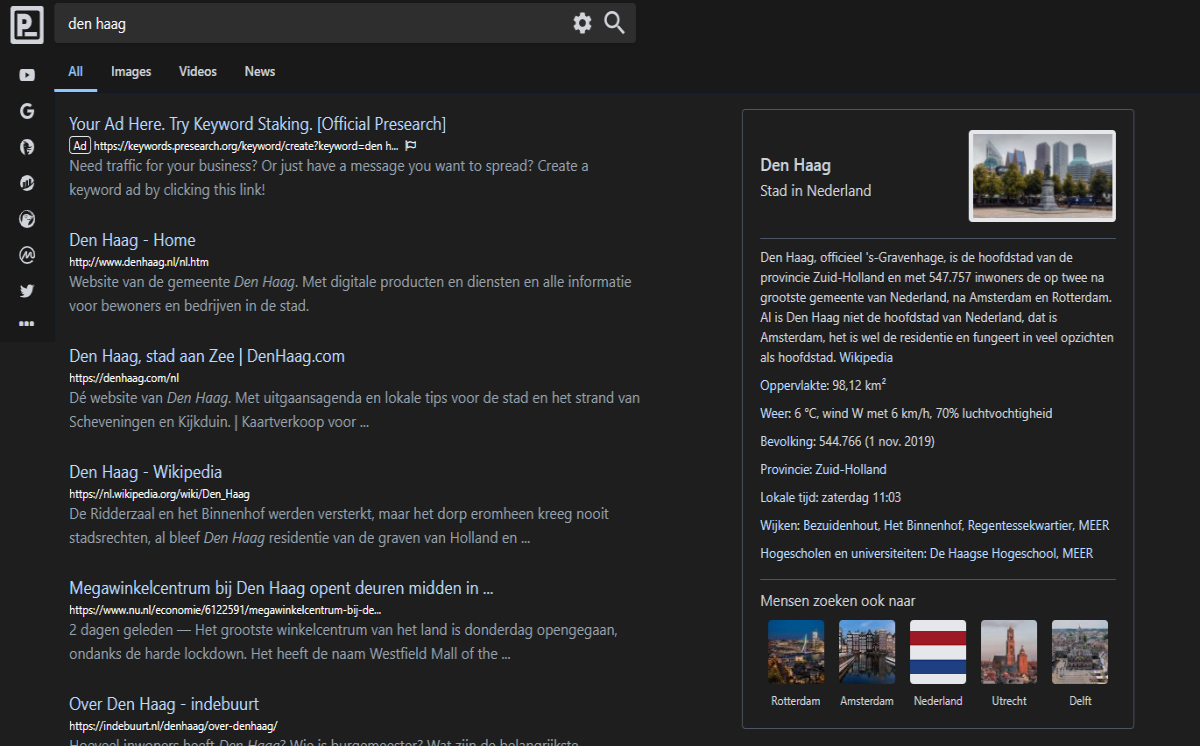Click 'Mensen zoeken ook naar' heading
1200x746 pixels.
(x=838, y=601)
